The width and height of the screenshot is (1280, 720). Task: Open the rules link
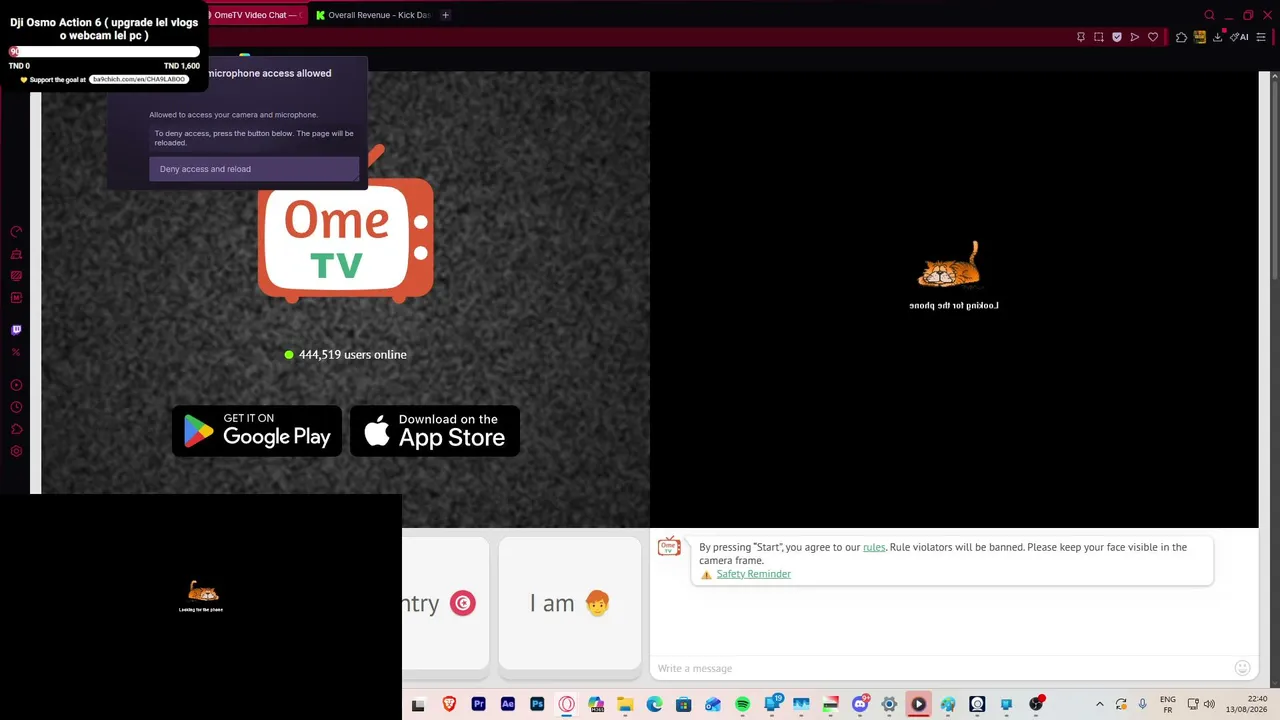874,547
